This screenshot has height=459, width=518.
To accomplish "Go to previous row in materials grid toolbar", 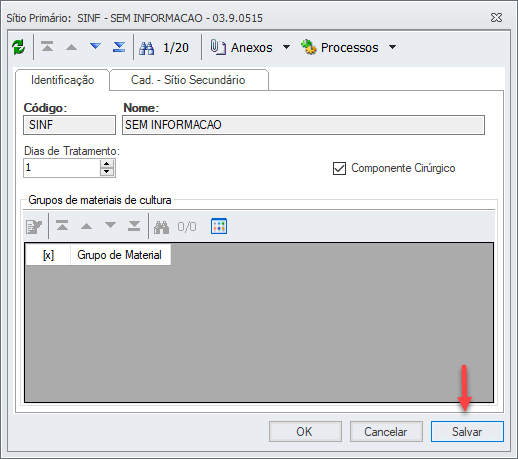I will pos(86,226).
